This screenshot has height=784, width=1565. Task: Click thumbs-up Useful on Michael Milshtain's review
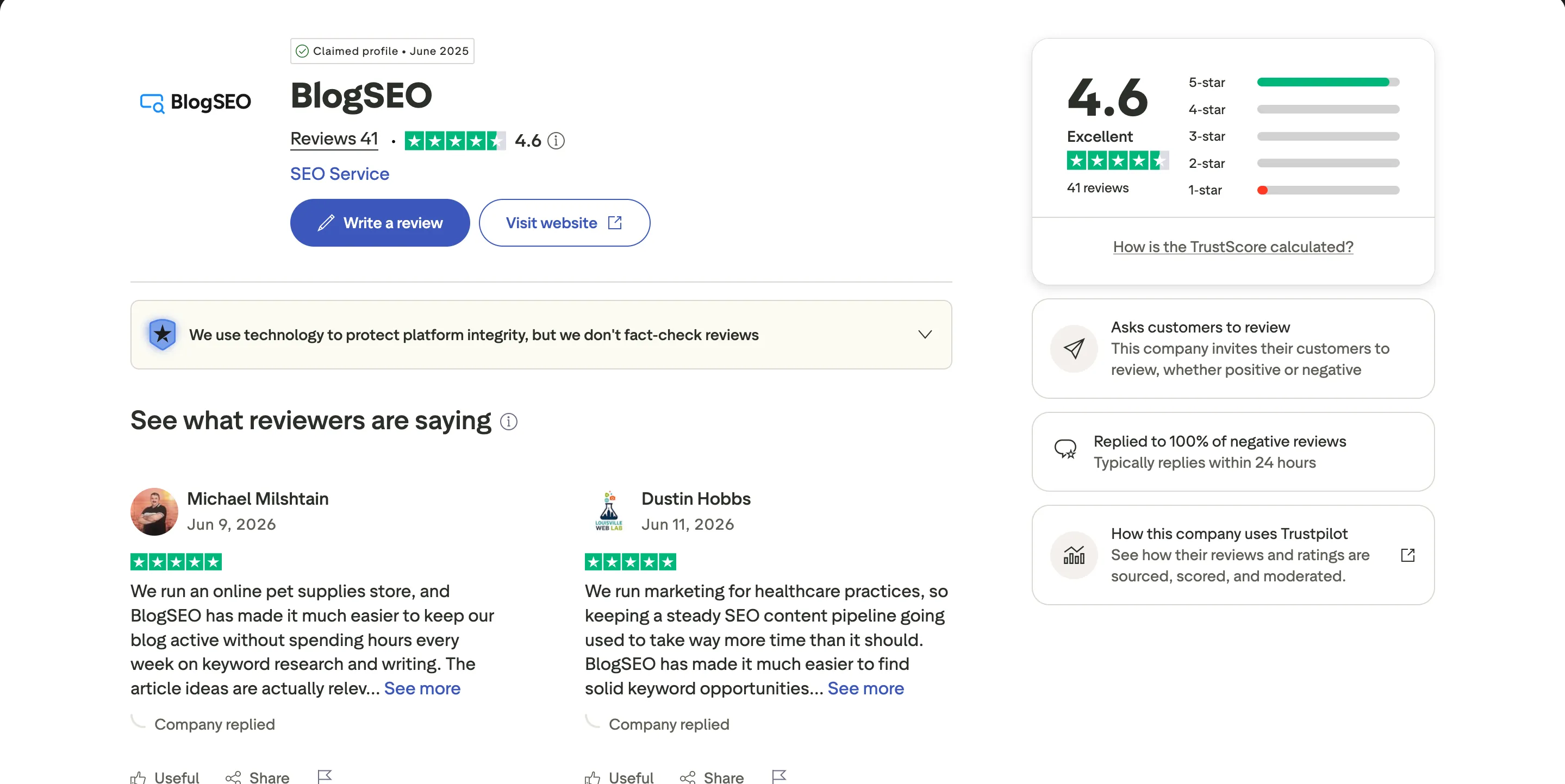click(165, 777)
